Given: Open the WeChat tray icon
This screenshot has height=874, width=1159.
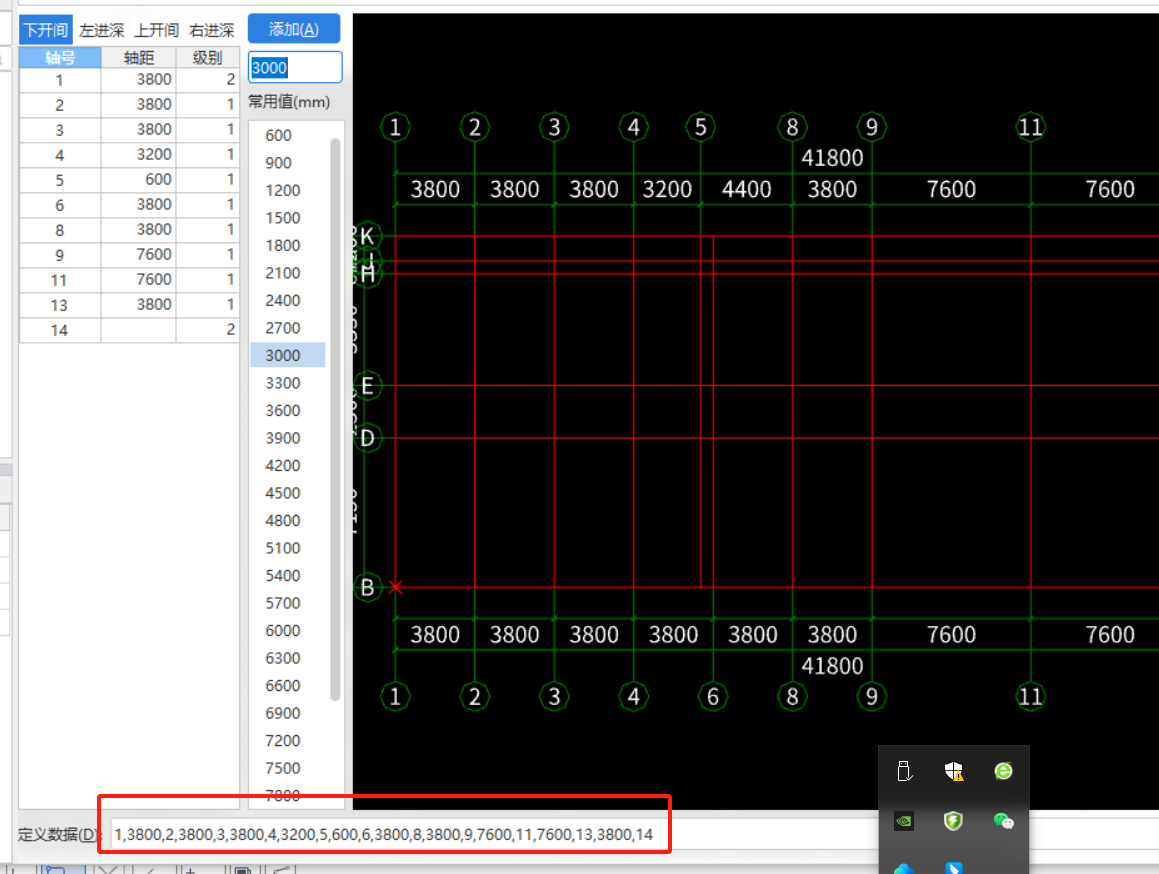Looking at the screenshot, I should click(1003, 821).
